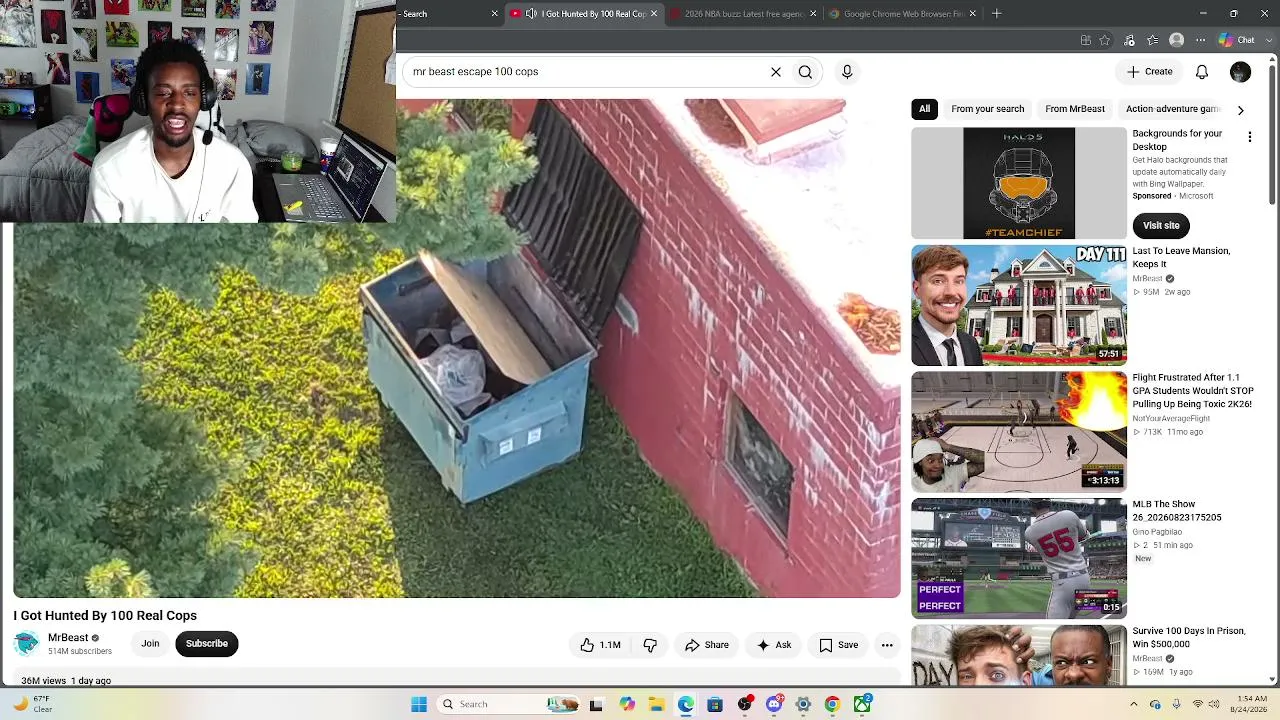The width and height of the screenshot is (1280, 720).
Task: Close the 2026 NBA buzz tab
Action: click(813, 14)
